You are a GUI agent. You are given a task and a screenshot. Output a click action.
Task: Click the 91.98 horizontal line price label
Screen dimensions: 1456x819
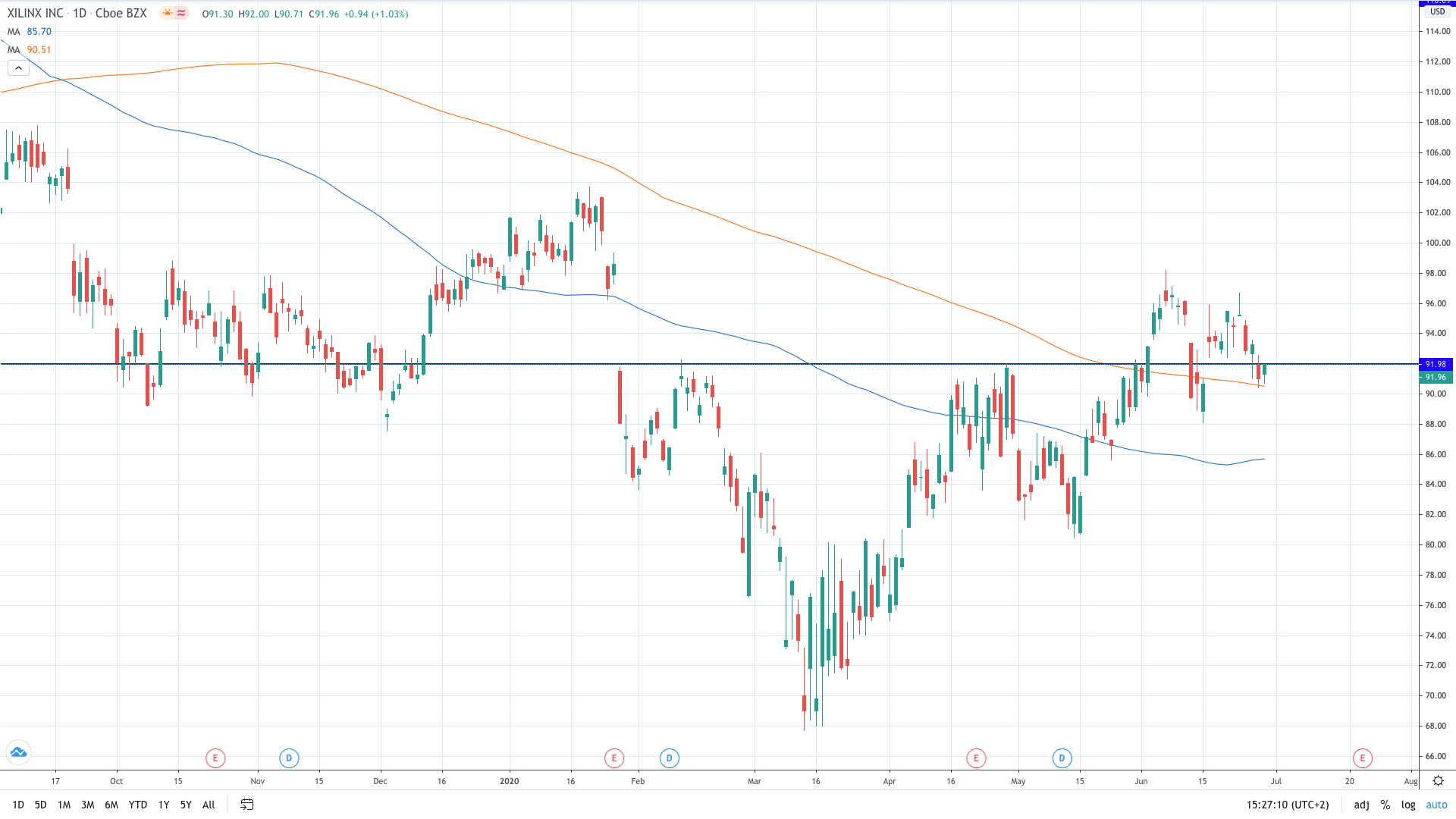pos(1436,364)
